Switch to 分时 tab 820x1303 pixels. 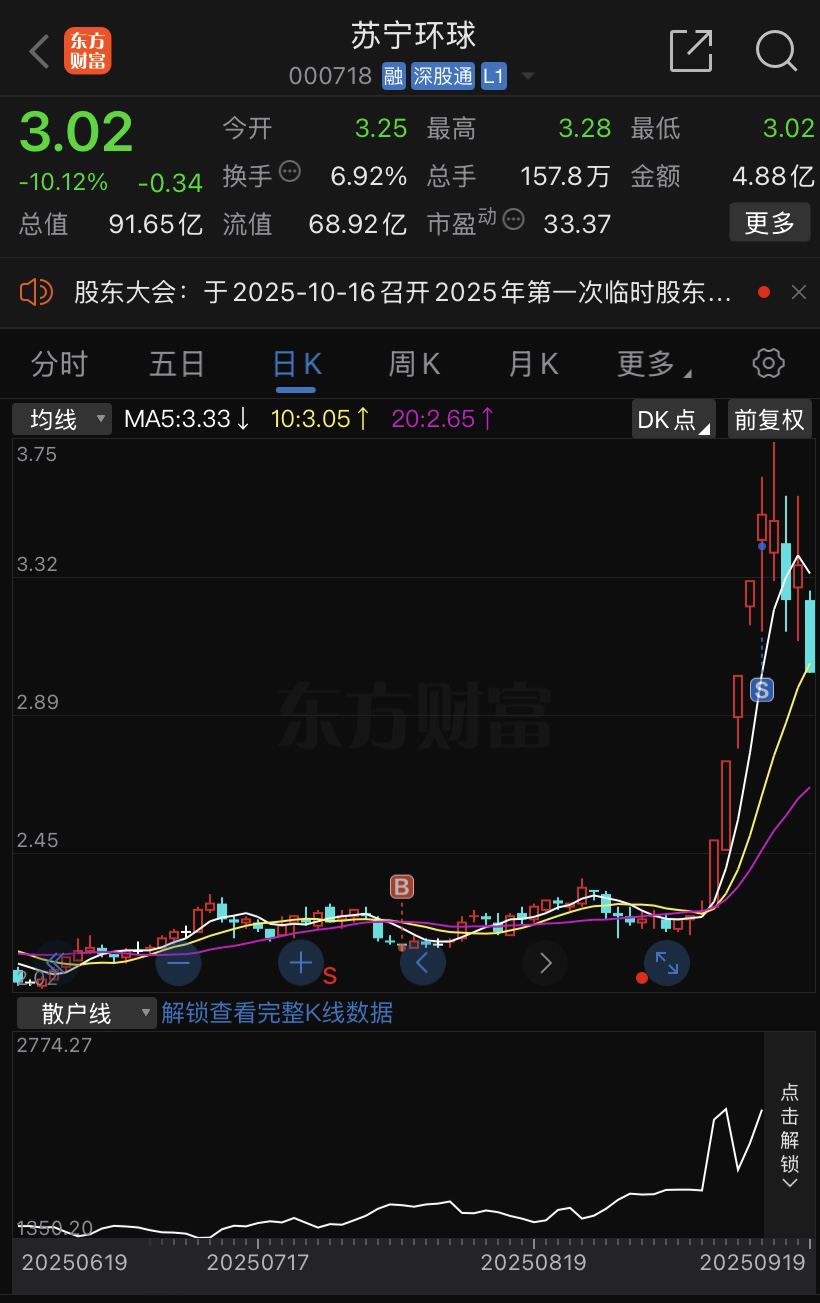click(59, 364)
